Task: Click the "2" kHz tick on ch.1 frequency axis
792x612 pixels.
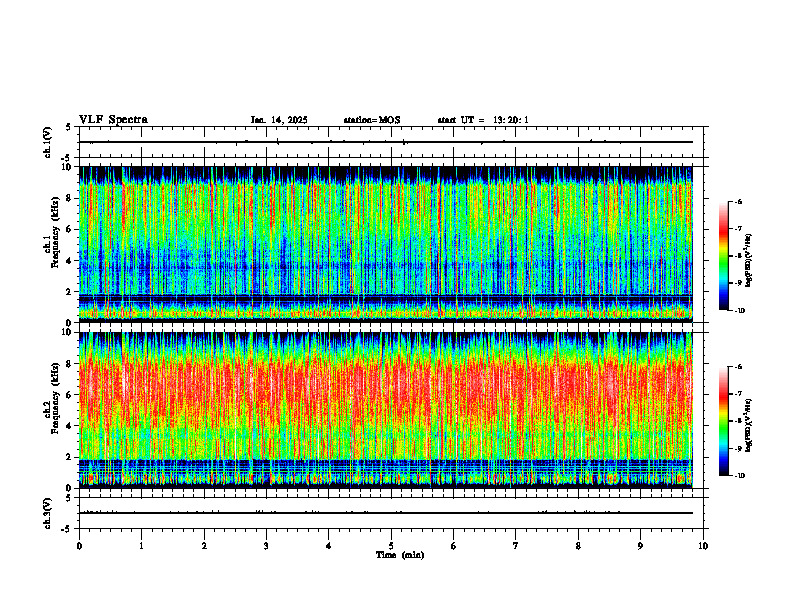Action: click(x=70, y=291)
